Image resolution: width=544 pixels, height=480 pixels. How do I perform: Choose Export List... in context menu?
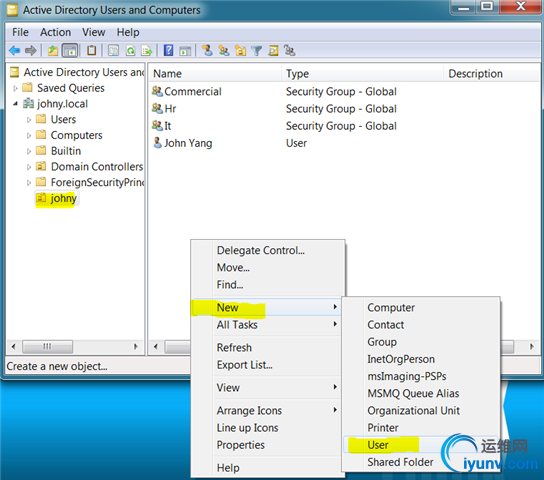pyautogui.click(x=267, y=365)
